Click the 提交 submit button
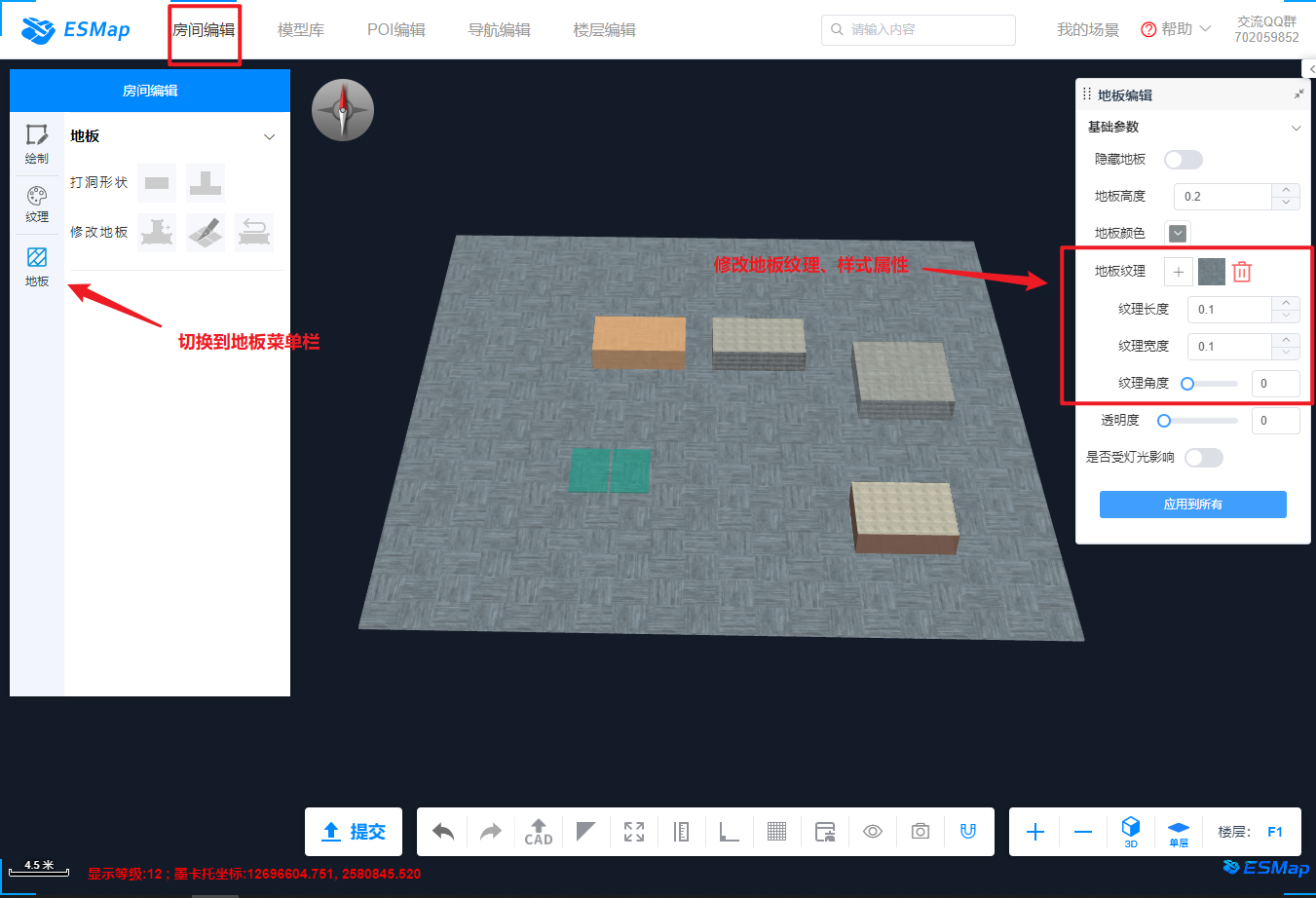This screenshot has width=1316, height=898. click(354, 832)
